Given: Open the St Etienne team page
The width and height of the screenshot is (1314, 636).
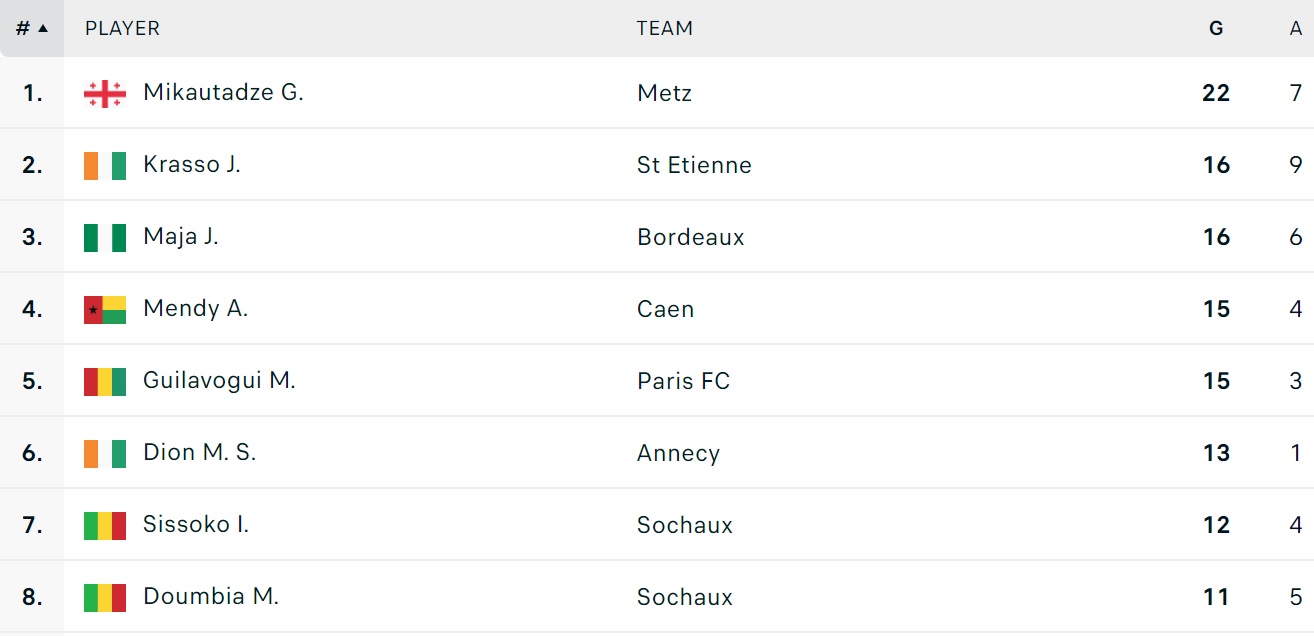Looking at the screenshot, I should [x=694, y=165].
